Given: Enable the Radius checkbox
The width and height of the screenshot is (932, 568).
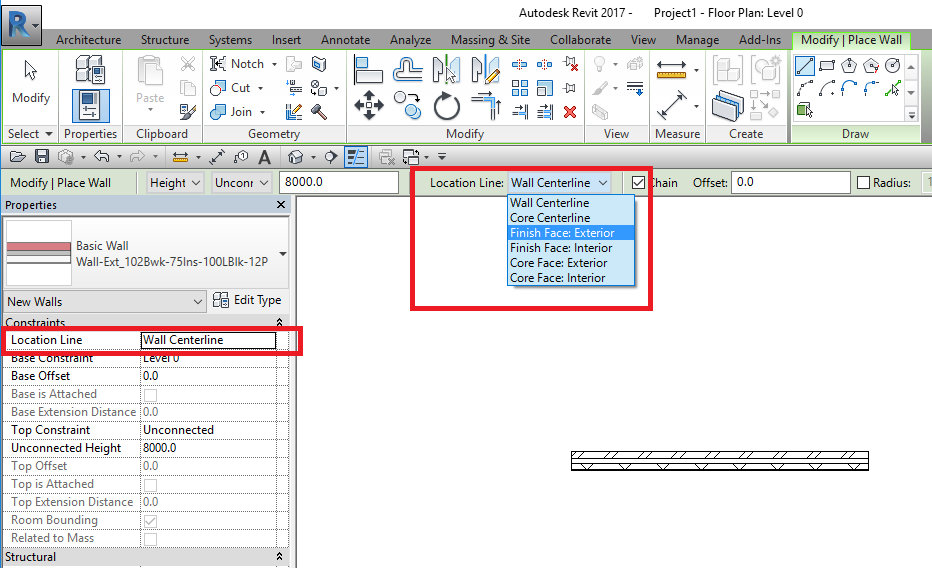Looking at the screenshot, I should [x=864, y=183].
